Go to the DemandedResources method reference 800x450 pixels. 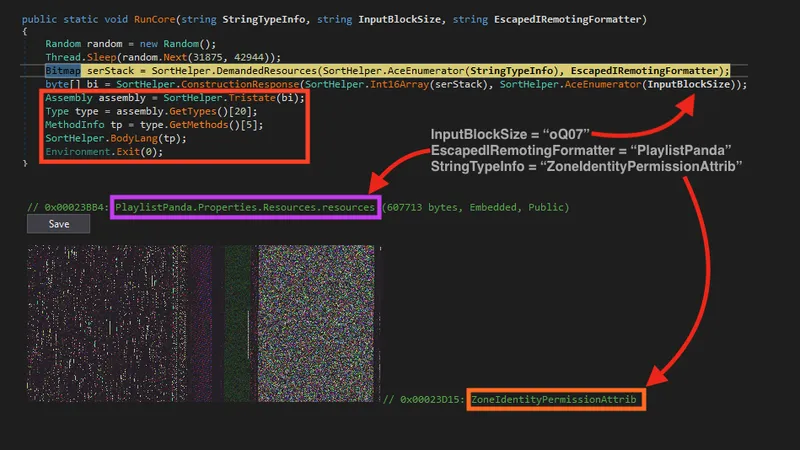click(267, 71)
